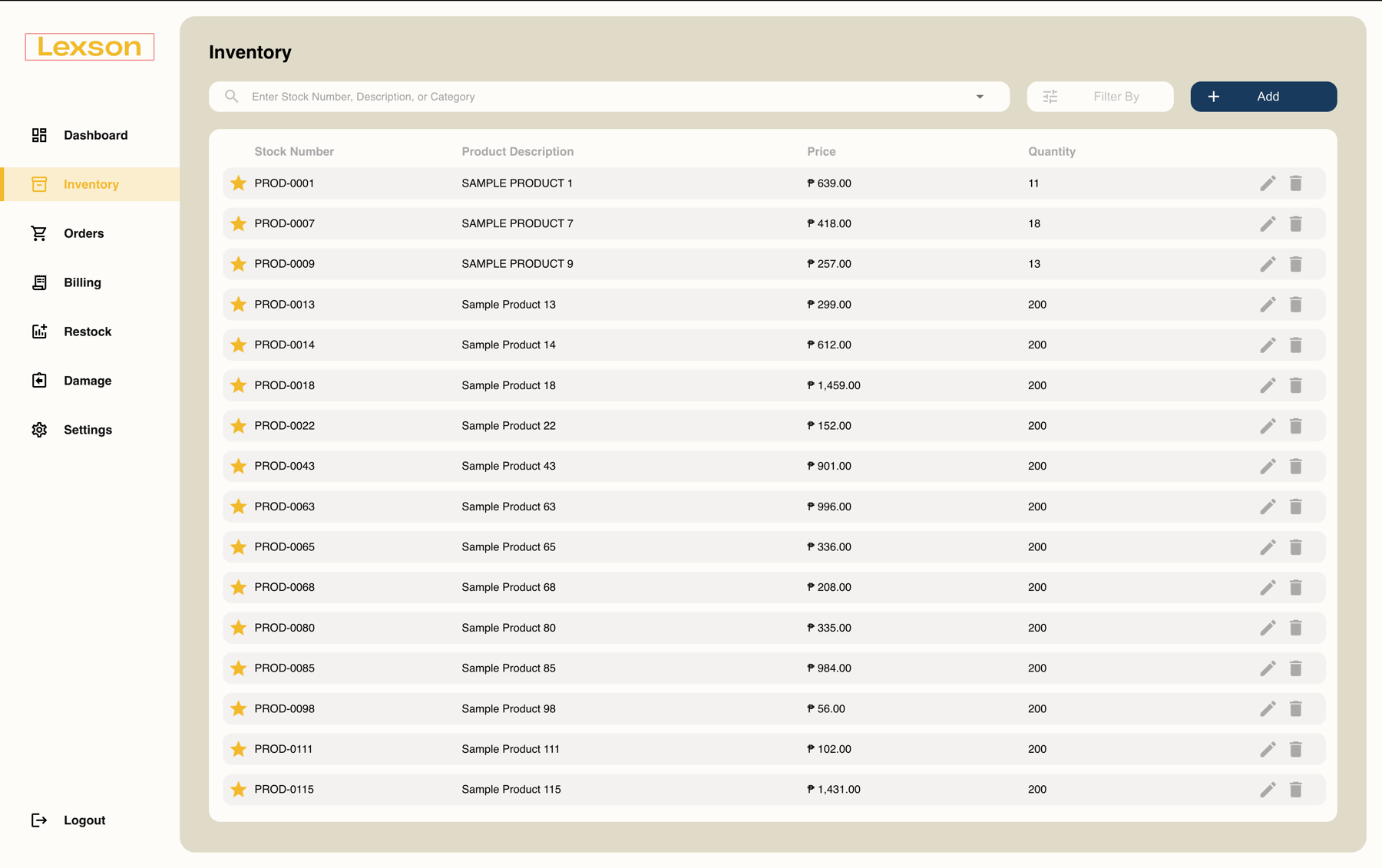This screenshot has width=1382, height=868.
Task: Open the Dashboard sidebar icon
Action: 39,134
